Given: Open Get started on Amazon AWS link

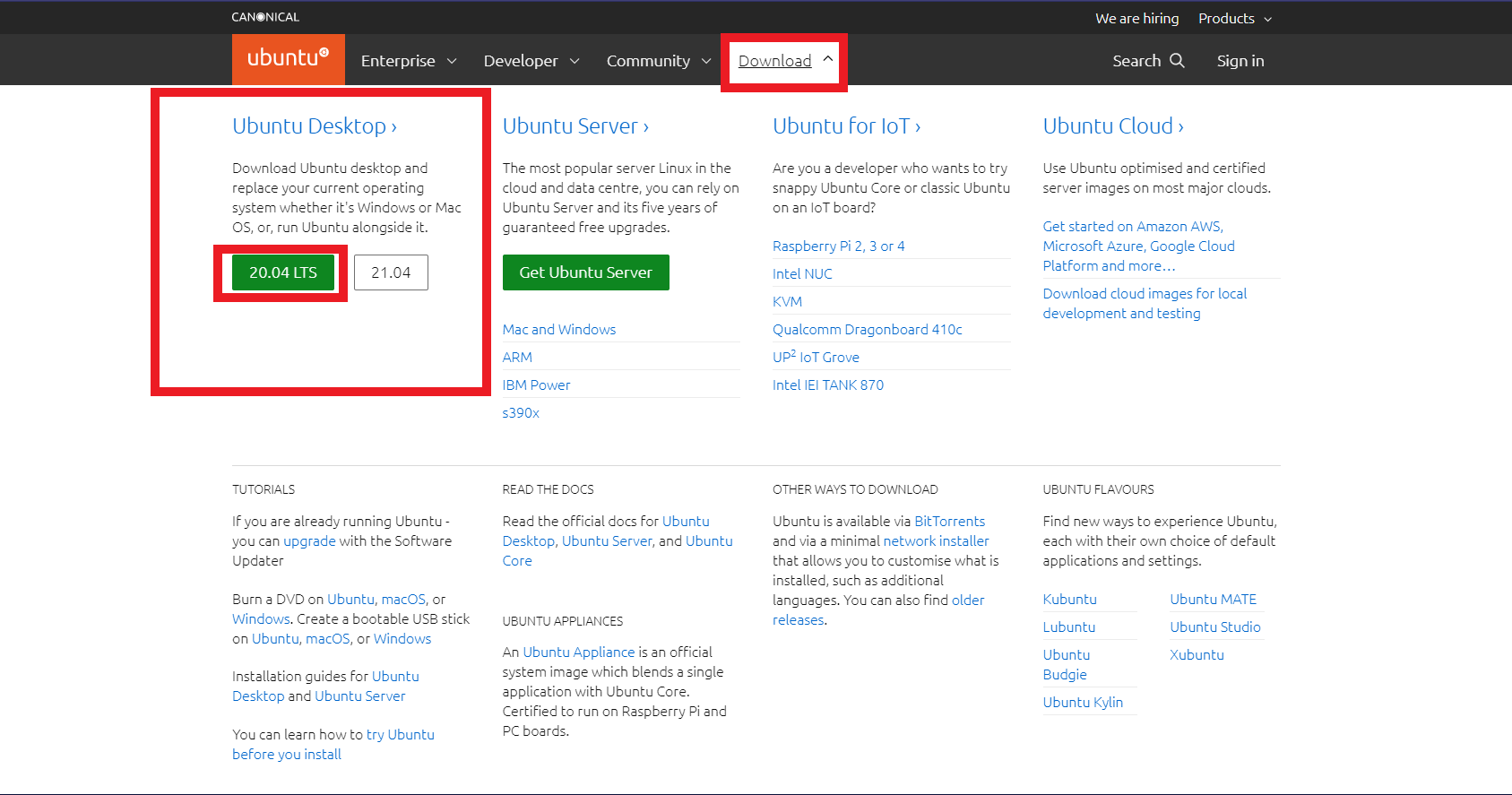Looking at the screenshot, I should tap(1138, 246).
